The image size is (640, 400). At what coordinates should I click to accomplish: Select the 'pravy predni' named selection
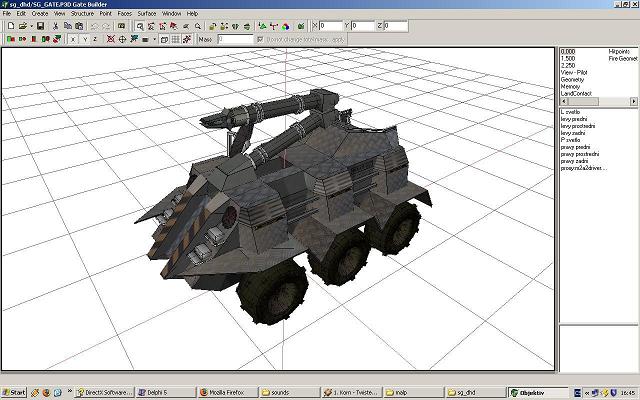tap(575, 147)
